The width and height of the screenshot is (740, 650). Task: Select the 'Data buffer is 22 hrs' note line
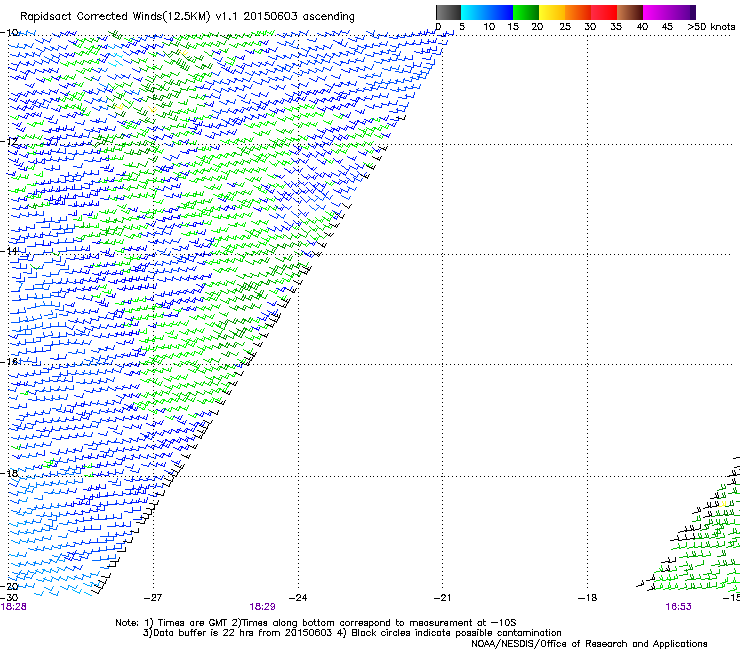[352, 633]
